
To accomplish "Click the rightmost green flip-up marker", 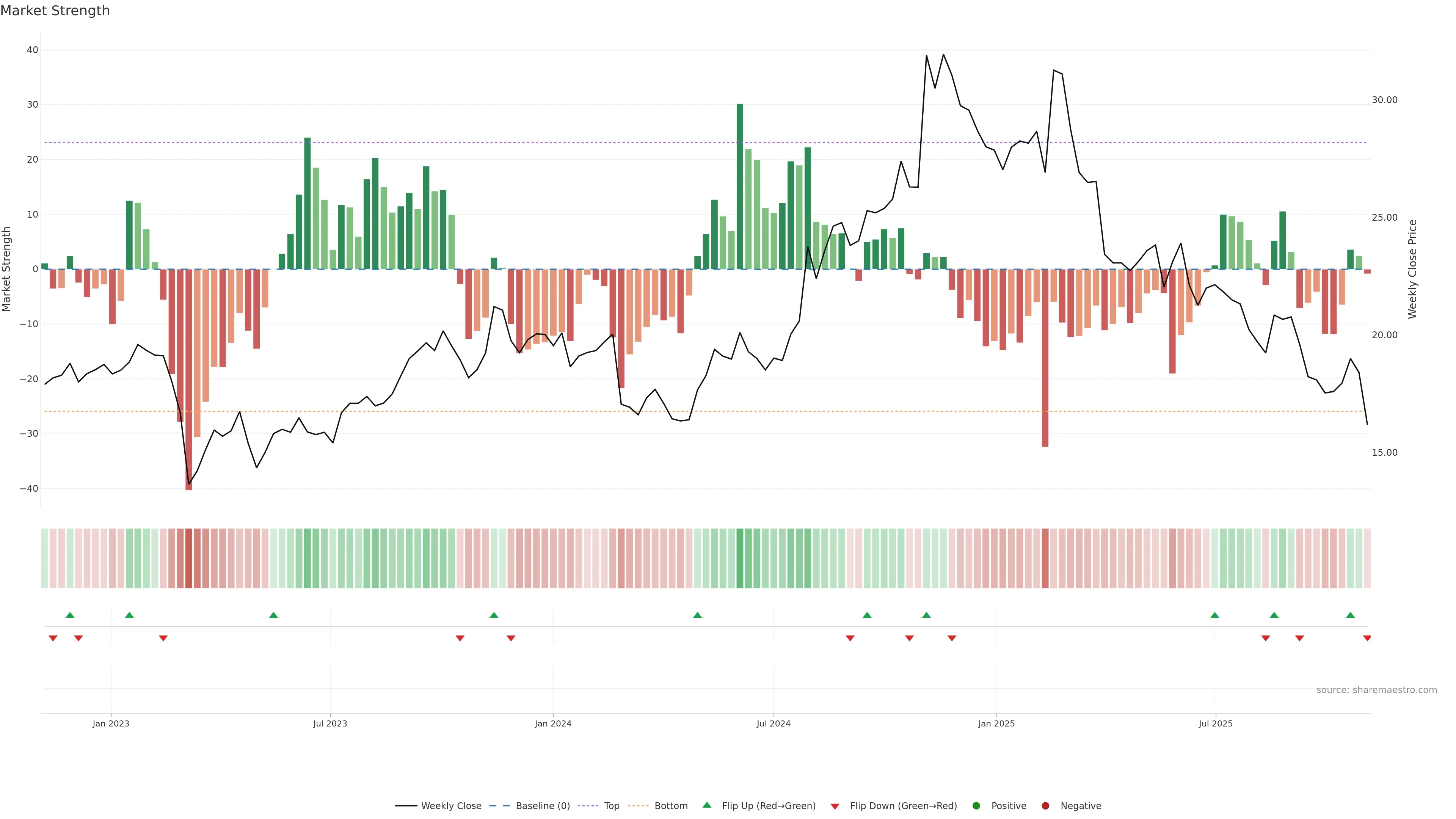I will (1350, 615).
